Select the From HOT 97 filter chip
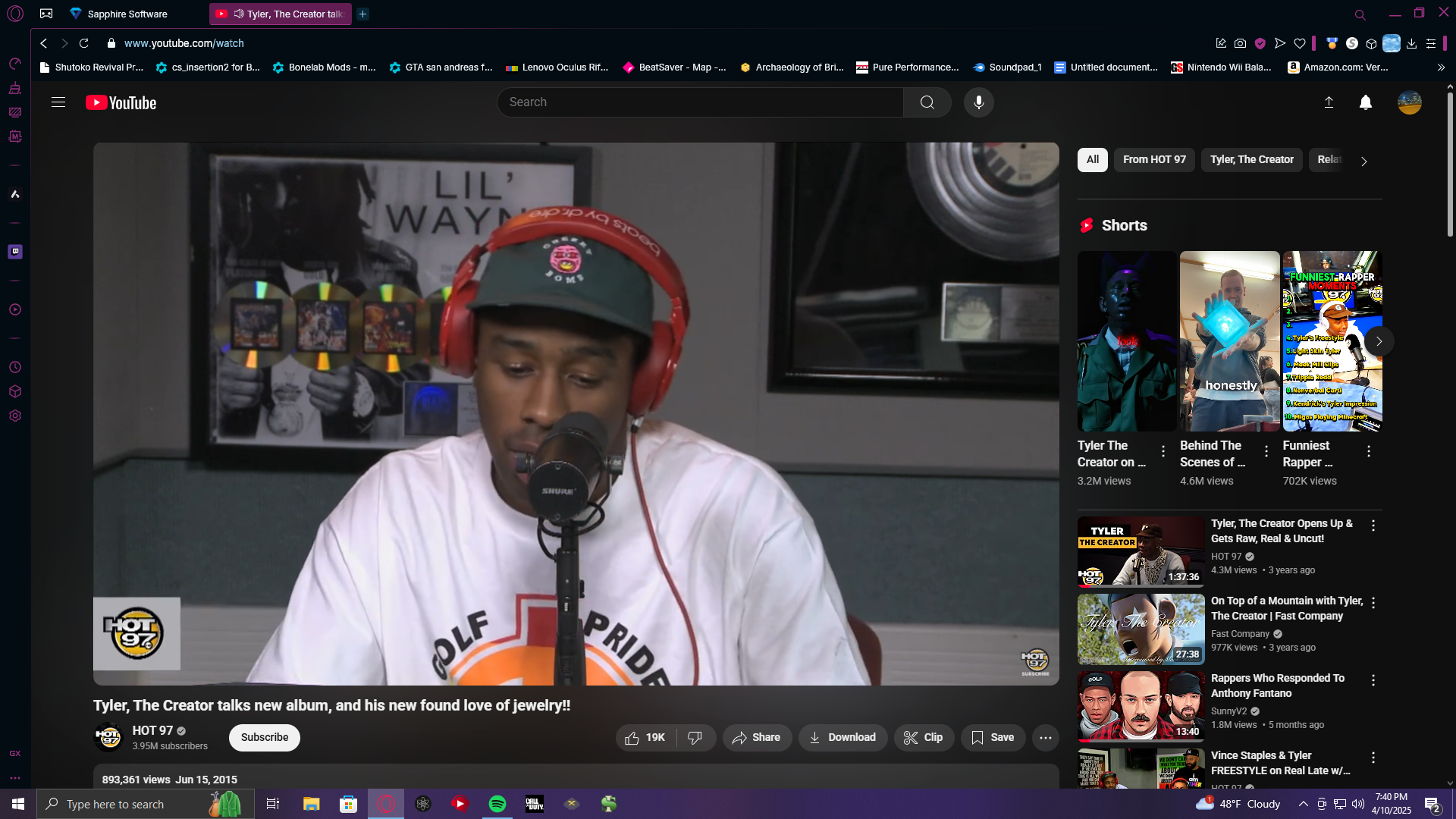 (x=1153, y=159)
